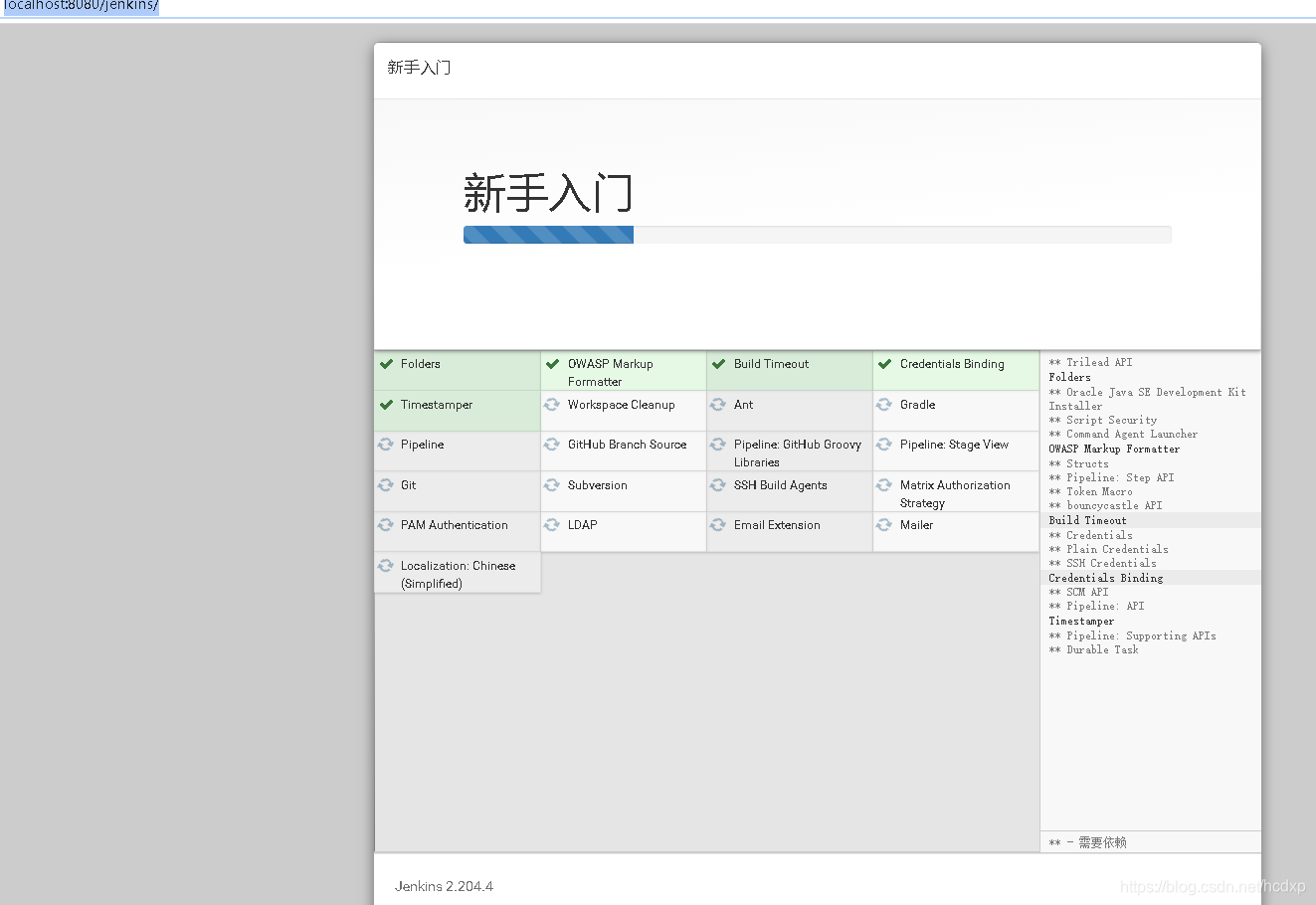Click the '** SCM API' log entry
Screen dimensions: 1316x905
tap(1078, 593)
